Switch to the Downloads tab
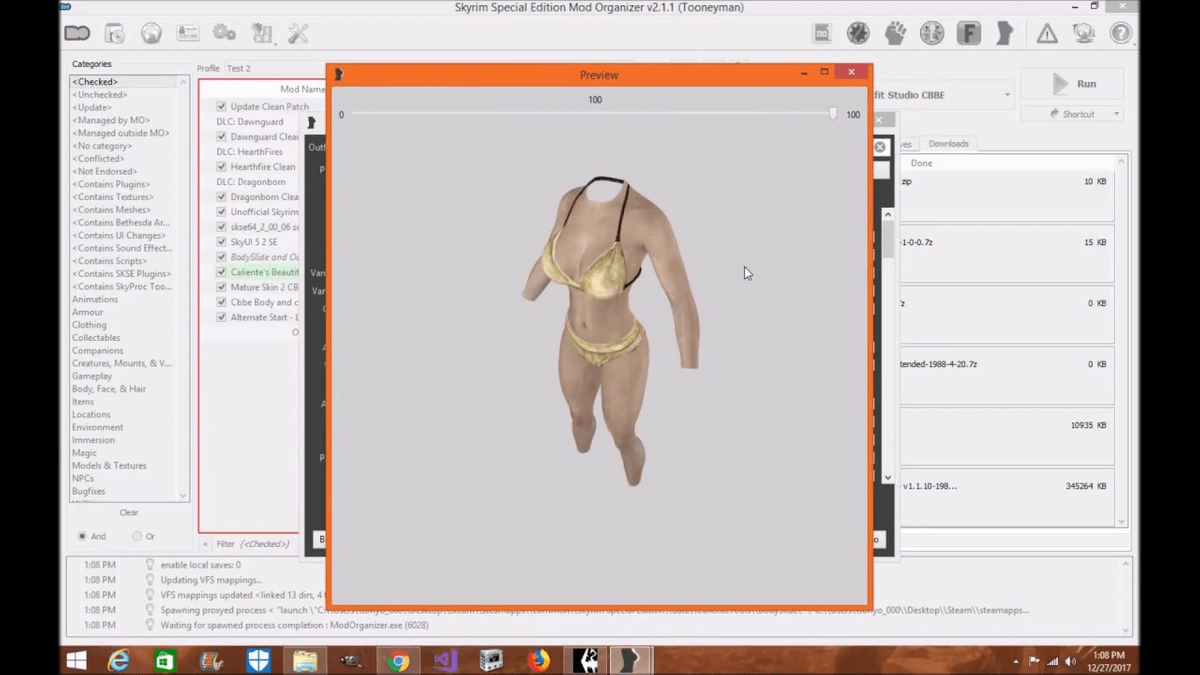Screen dimensions: 1200x675 [948, 144]
